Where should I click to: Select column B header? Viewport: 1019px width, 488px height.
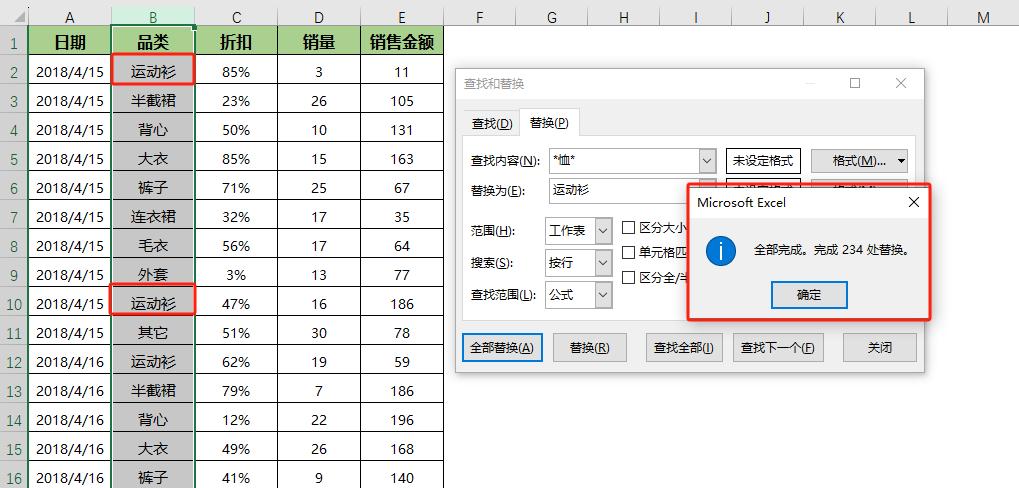[x=153, y=17]
